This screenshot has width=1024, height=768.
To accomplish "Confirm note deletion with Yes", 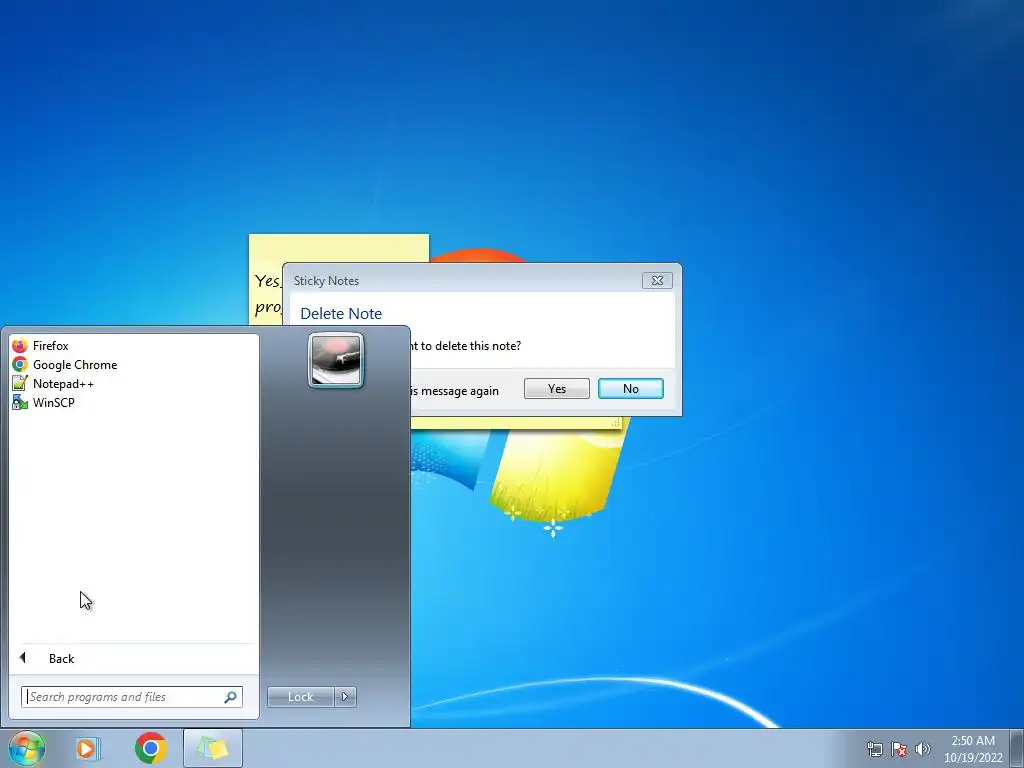I will (556, 389).
